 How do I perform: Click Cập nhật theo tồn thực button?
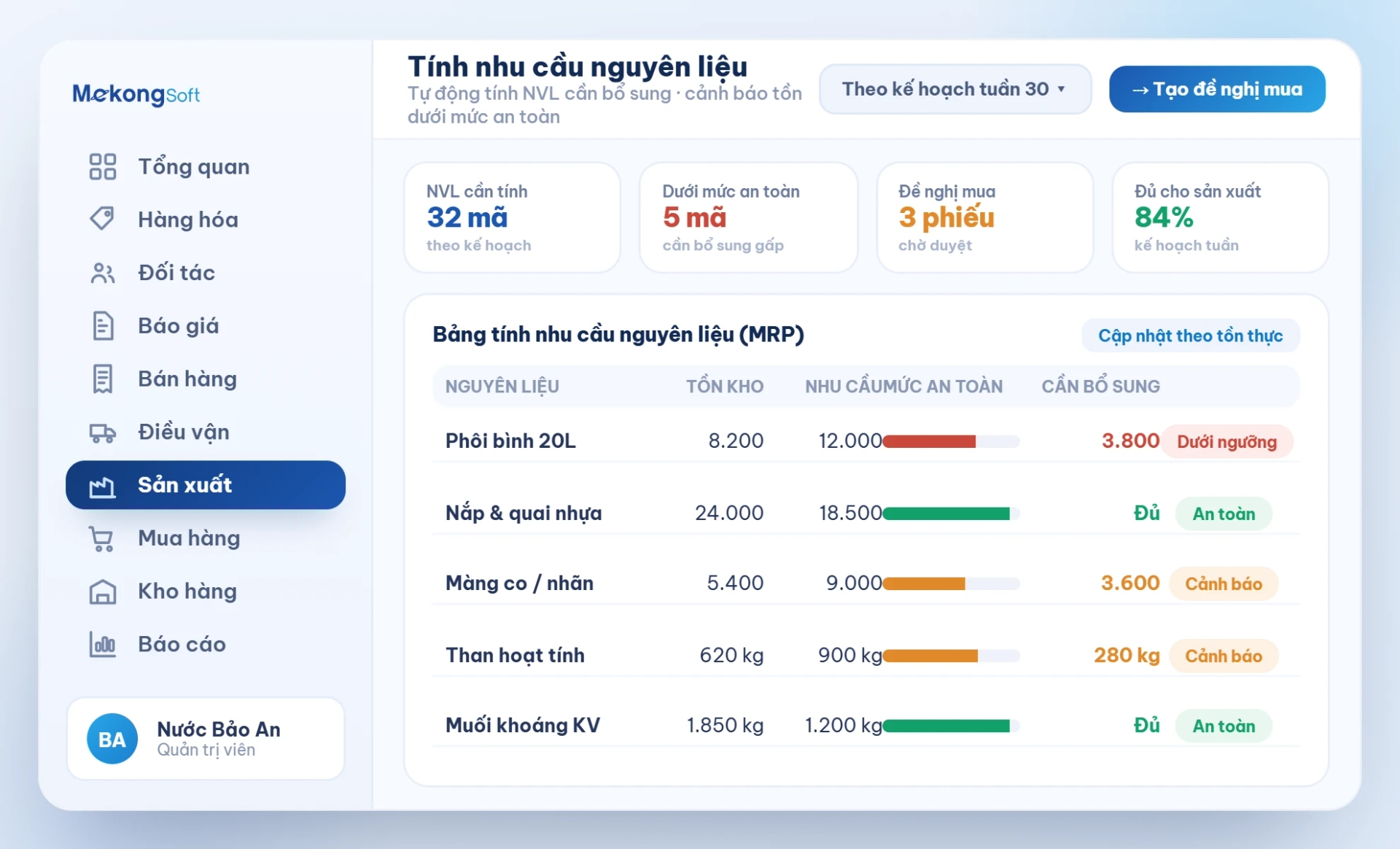[1191, 336]
